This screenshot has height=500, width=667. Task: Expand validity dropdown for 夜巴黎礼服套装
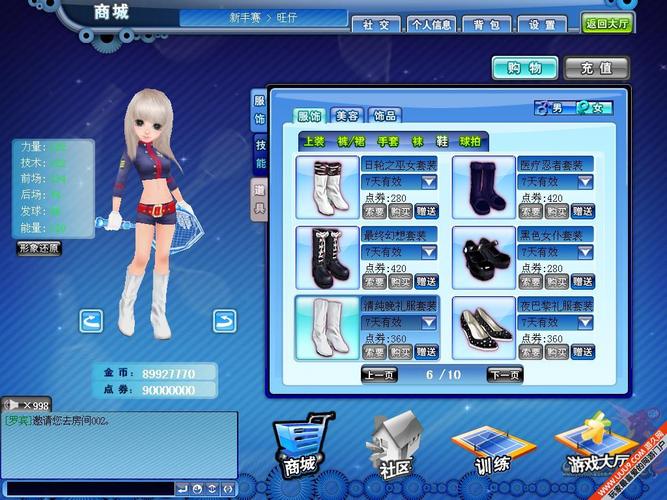584,323
